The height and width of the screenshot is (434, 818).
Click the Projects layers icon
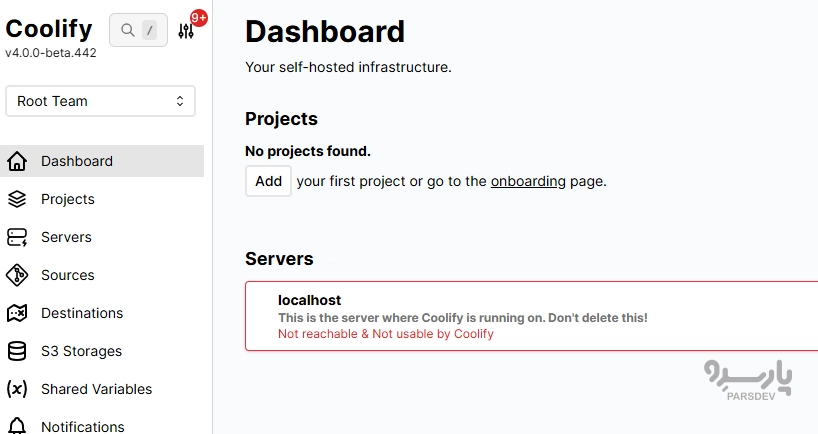17,199
